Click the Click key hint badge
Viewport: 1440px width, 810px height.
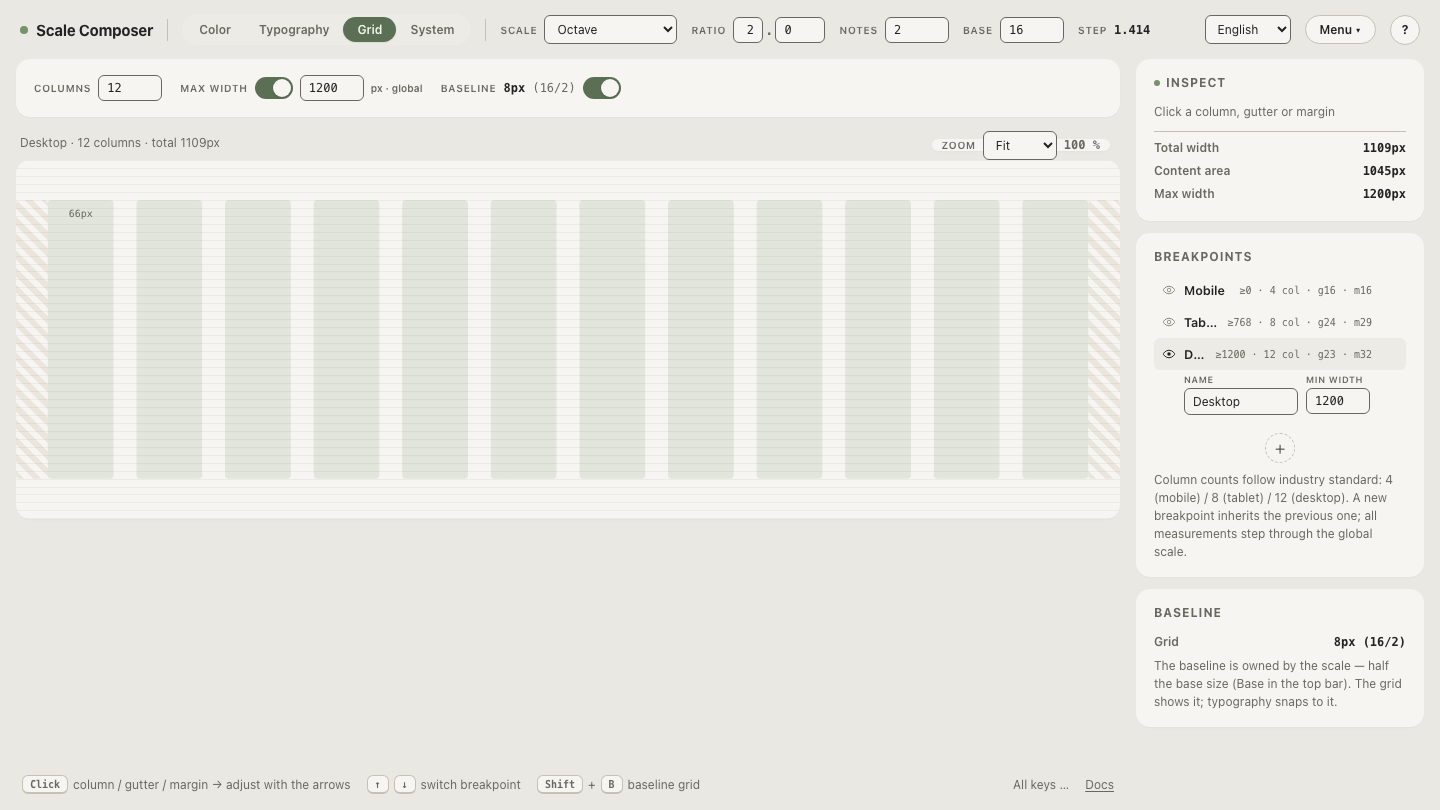click(x=45, y=785)
